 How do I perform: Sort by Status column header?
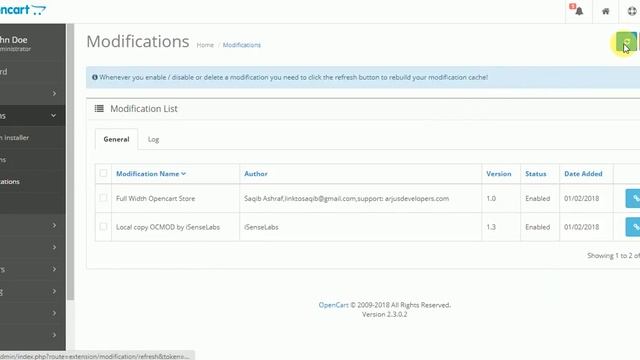536,173
